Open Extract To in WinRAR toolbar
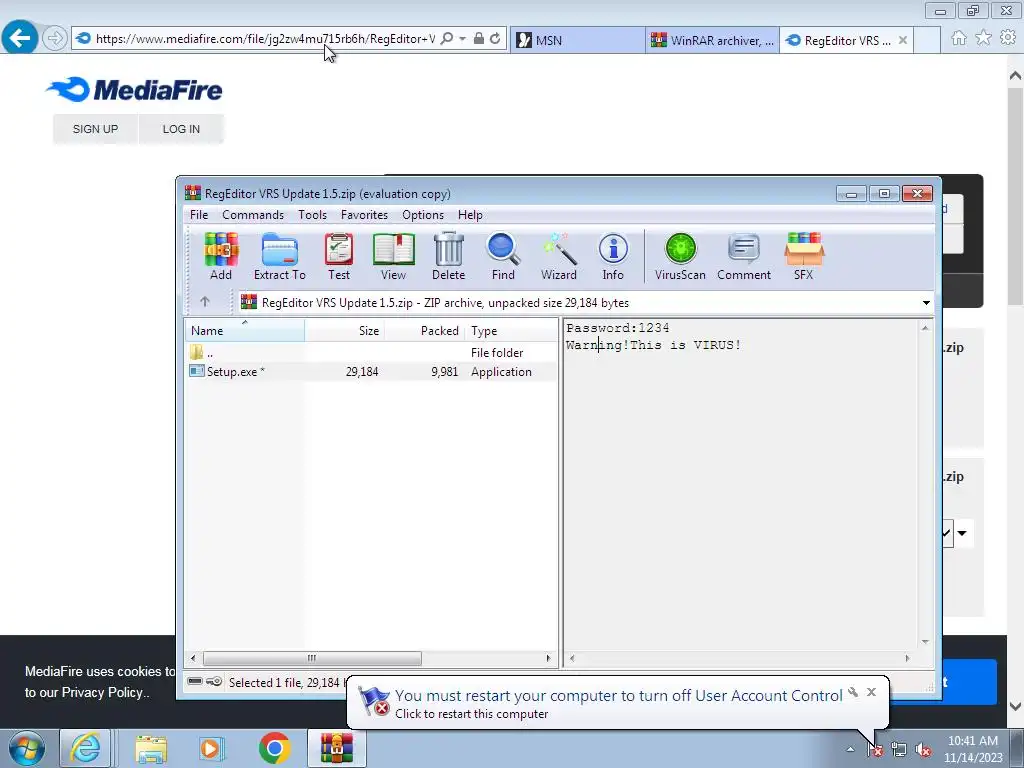 tap(280, 257)
